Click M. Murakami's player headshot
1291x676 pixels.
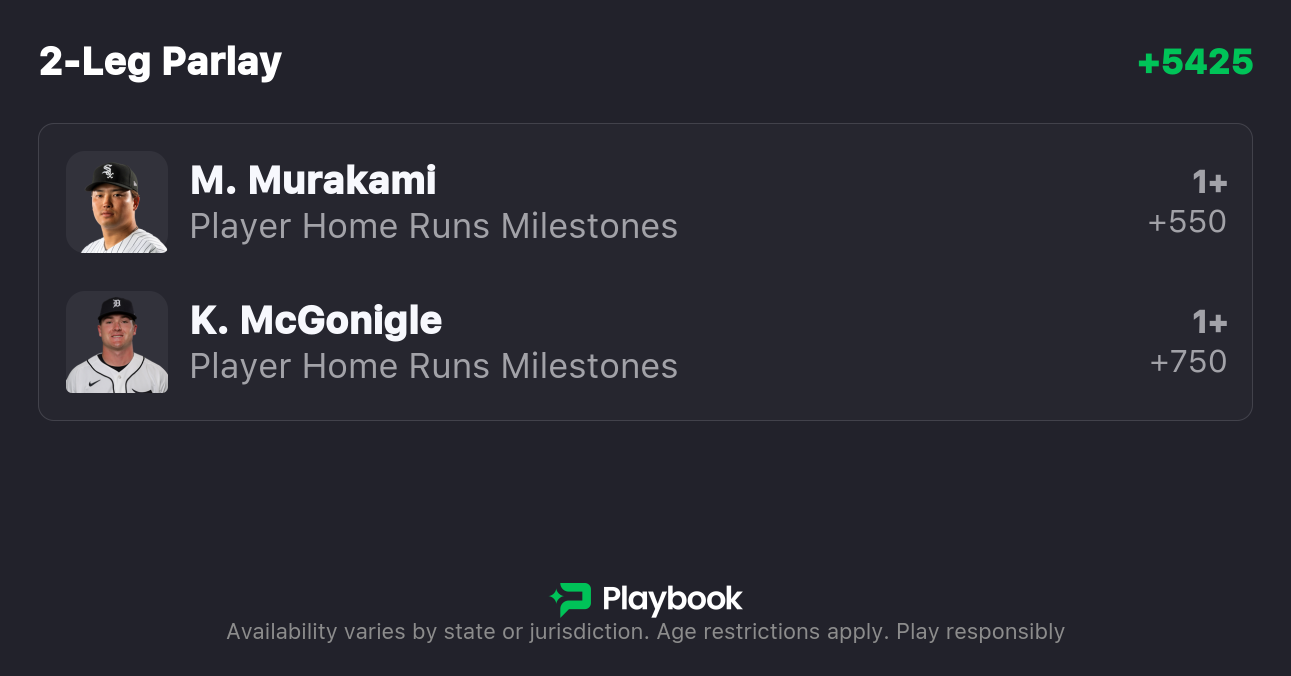coord(117,202)
